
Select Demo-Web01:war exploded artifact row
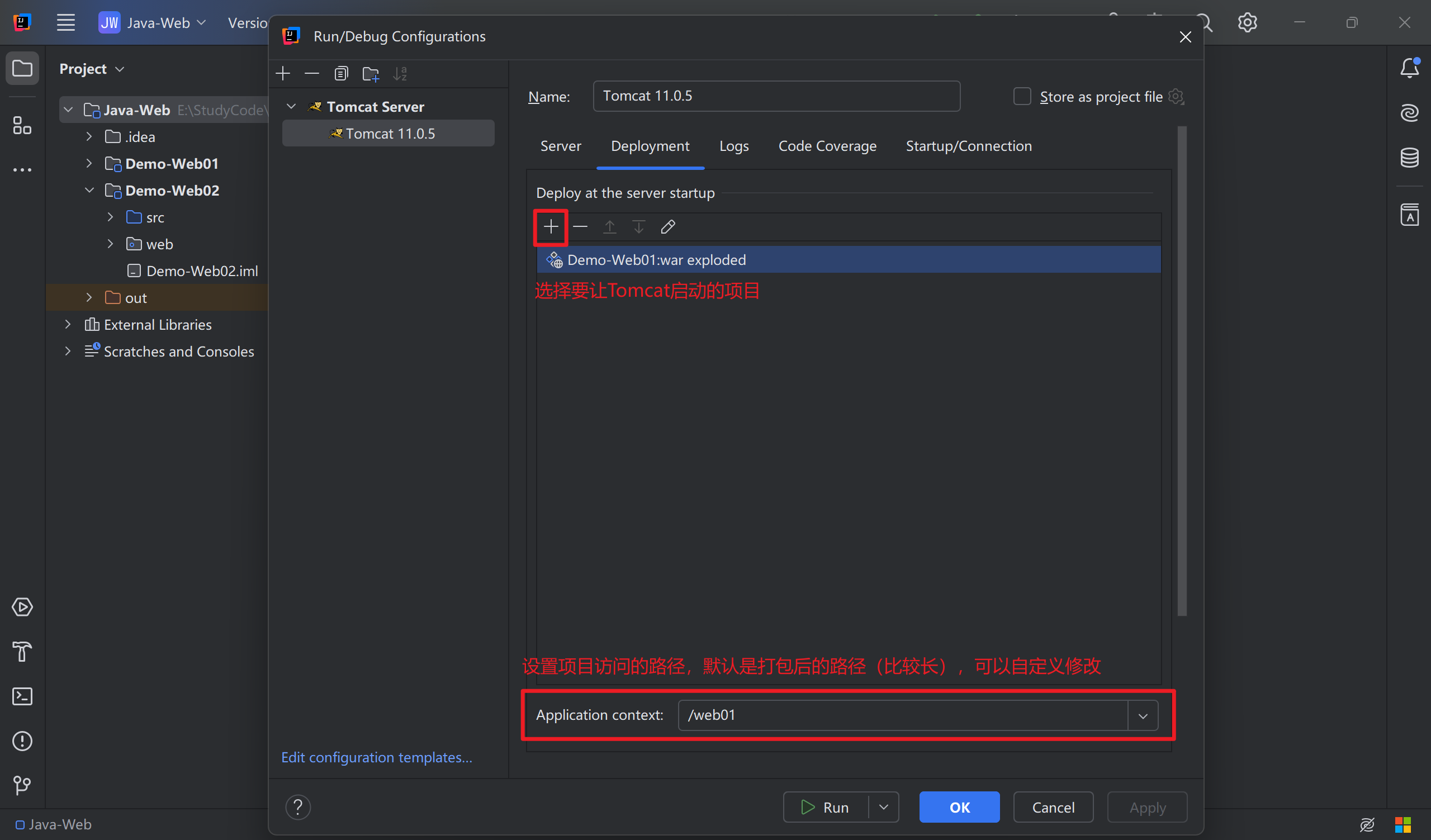click(849, 260)
